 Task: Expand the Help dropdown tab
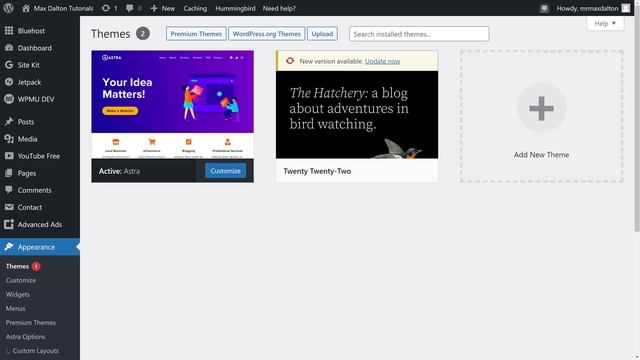605,23
